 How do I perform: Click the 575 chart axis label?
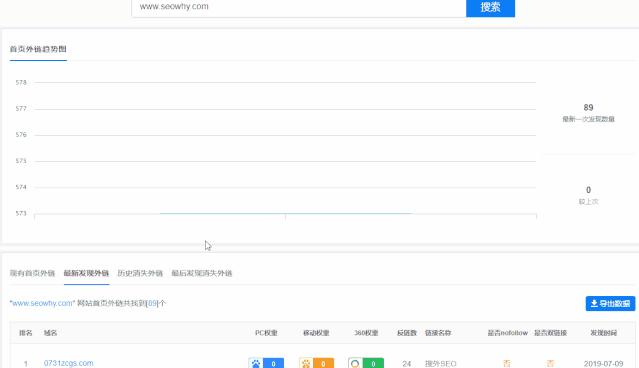coord(21,161)
